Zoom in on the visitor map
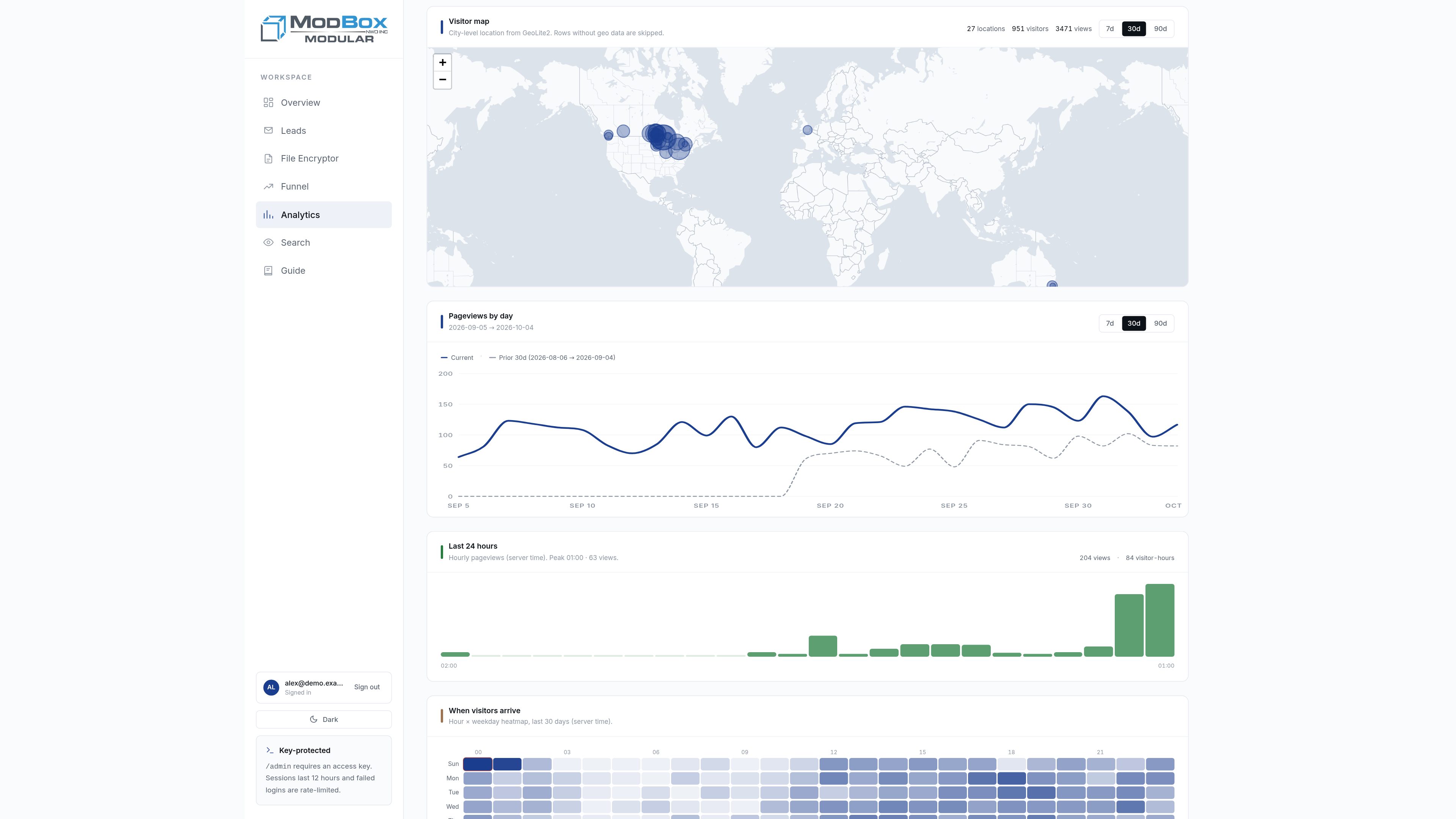 pyautogui.click(x=442, y=63)
